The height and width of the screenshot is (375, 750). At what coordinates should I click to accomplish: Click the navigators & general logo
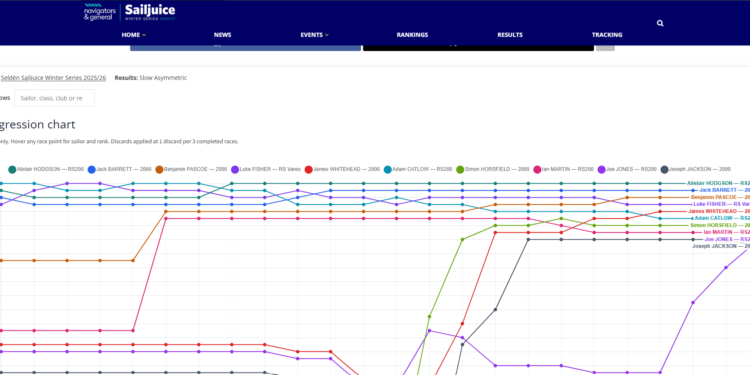pos(99,12)
